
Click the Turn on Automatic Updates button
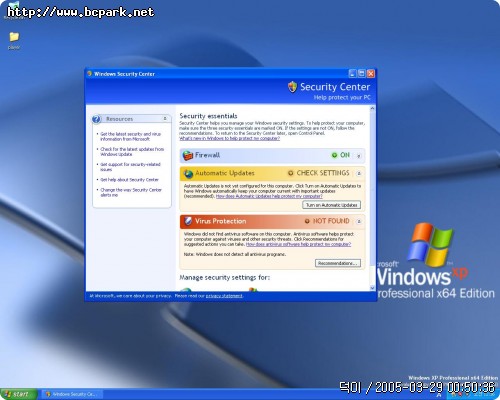332,205
